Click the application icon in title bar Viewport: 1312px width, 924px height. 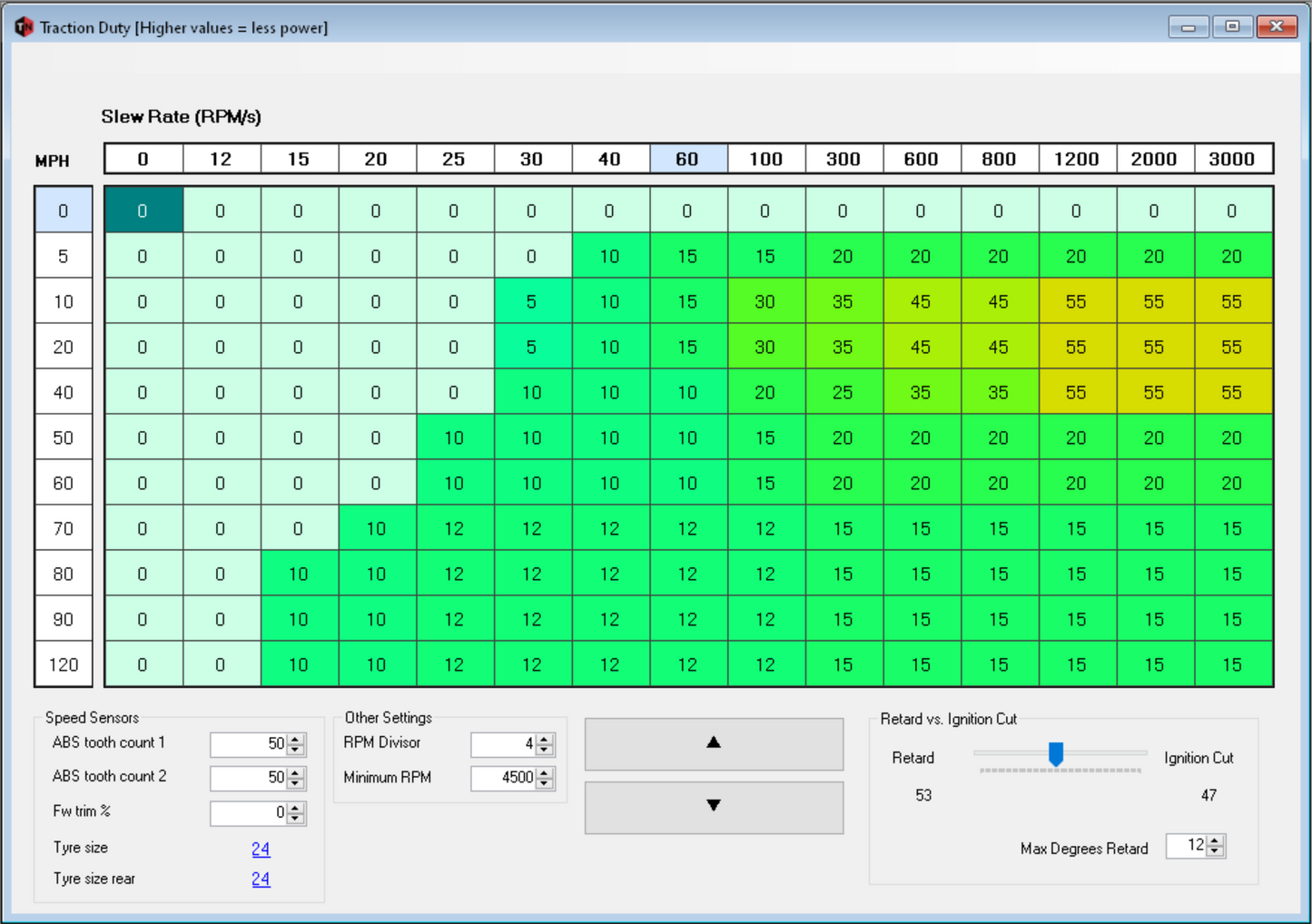click(24, 27)
